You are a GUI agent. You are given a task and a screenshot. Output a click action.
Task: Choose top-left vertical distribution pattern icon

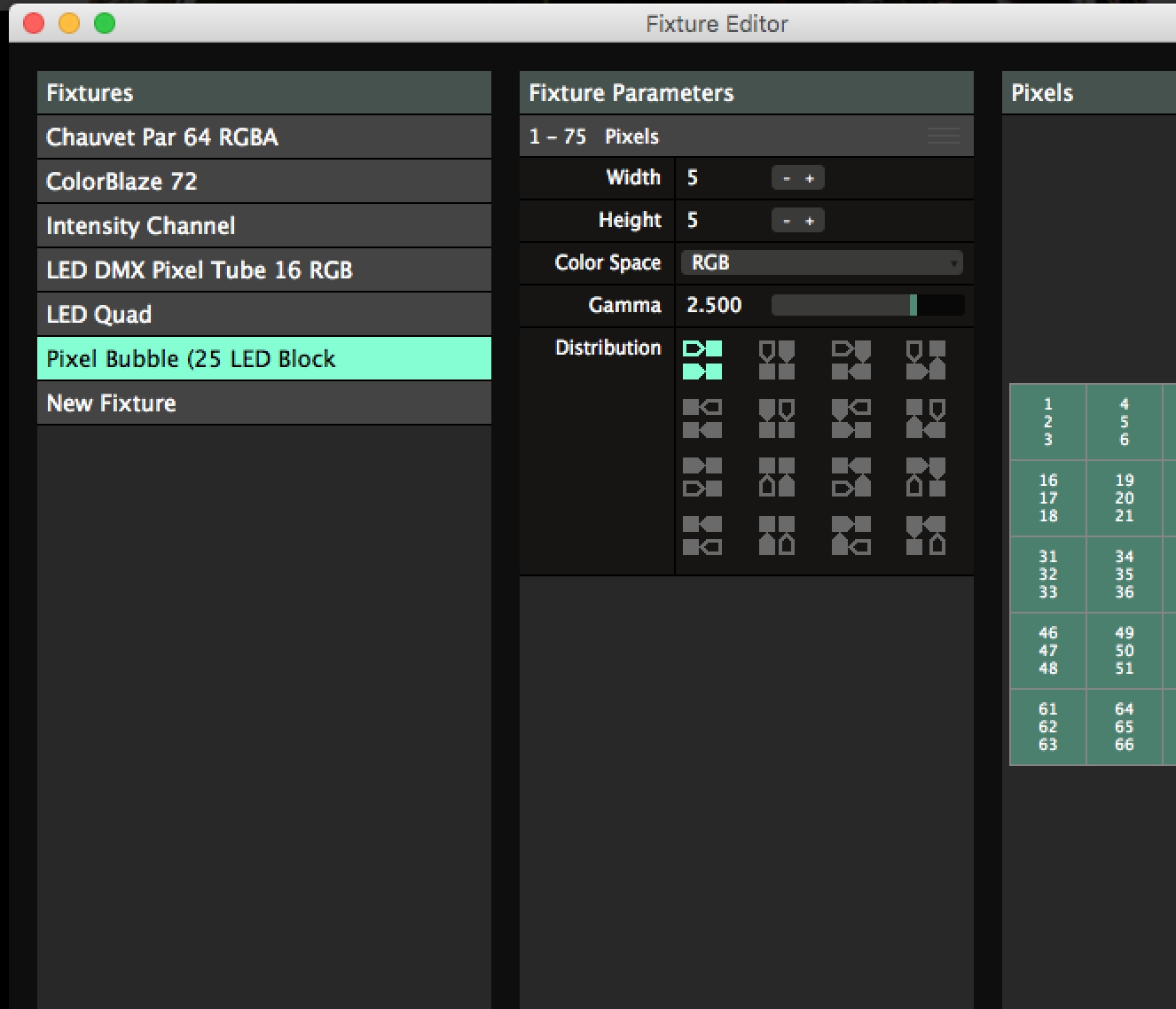tap(777, 360)
